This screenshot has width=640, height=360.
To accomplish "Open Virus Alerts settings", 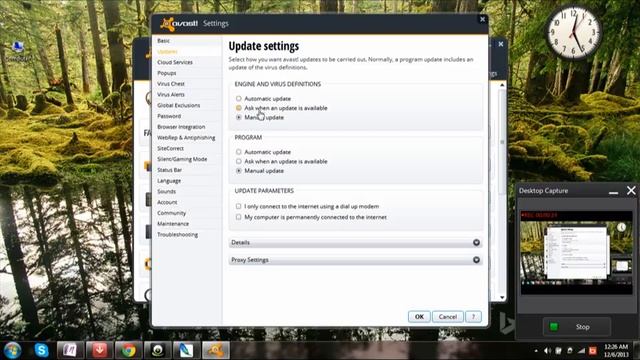I will click(171, 94).
